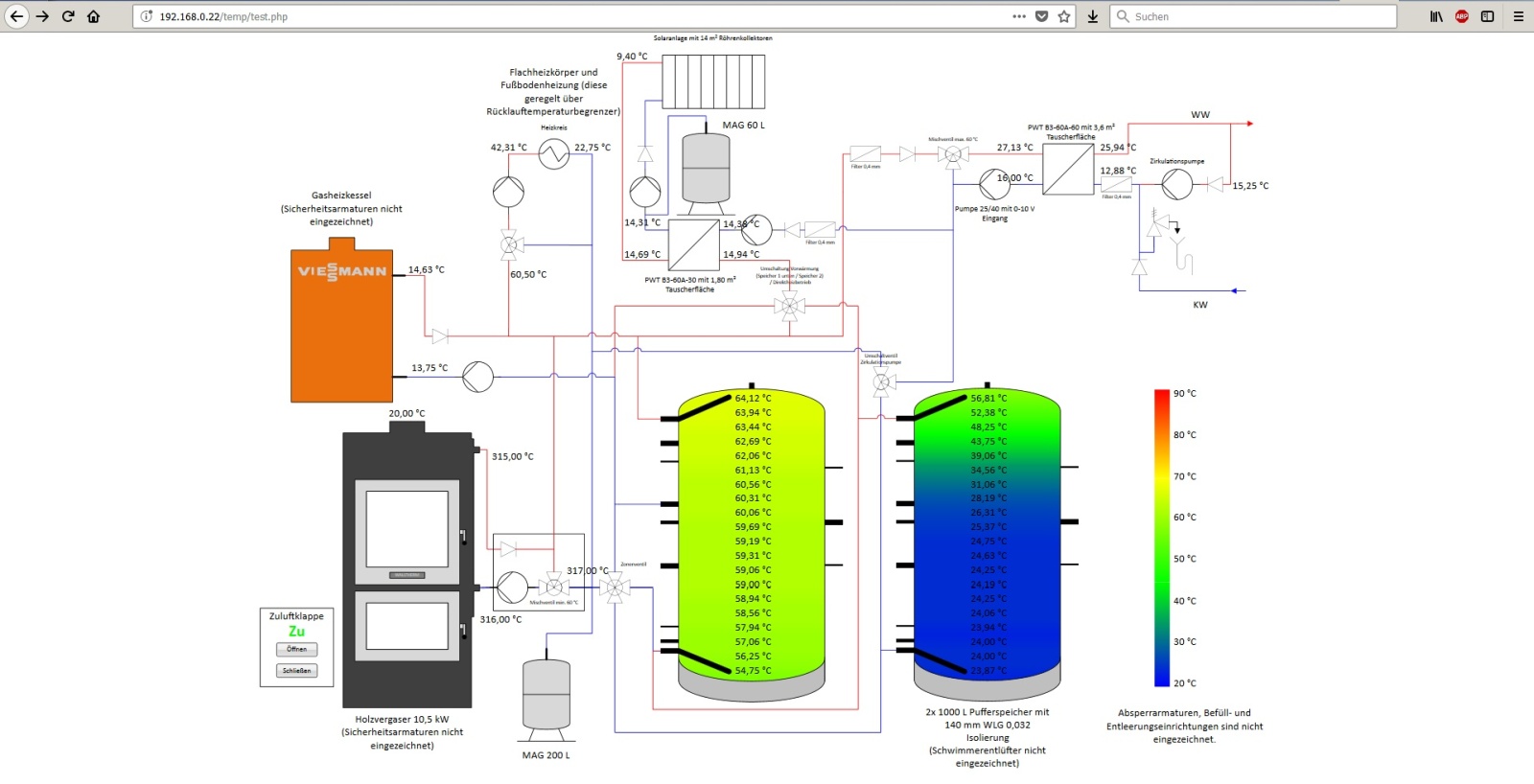Click the Home icon in the toolbar

[93, 16]
